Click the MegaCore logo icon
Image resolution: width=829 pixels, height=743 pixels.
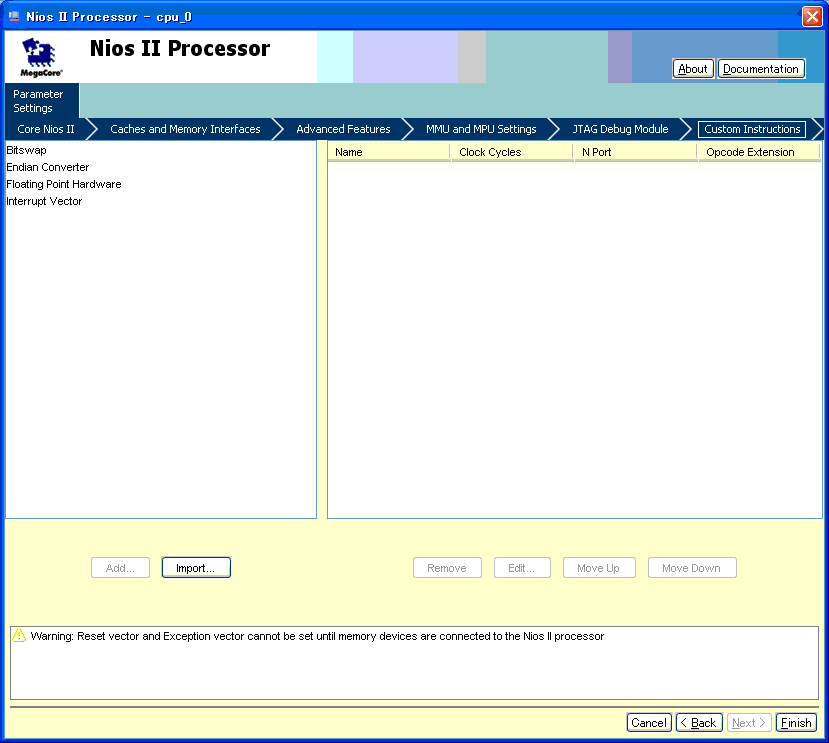[x=41, y=57]
